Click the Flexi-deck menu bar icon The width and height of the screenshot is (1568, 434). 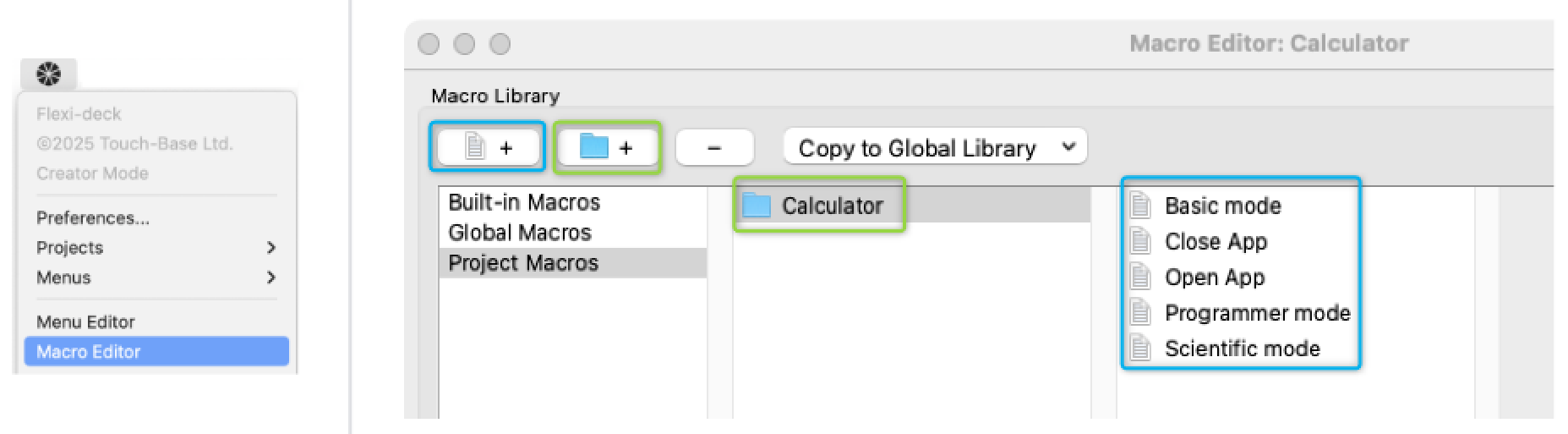coord(48,74)
